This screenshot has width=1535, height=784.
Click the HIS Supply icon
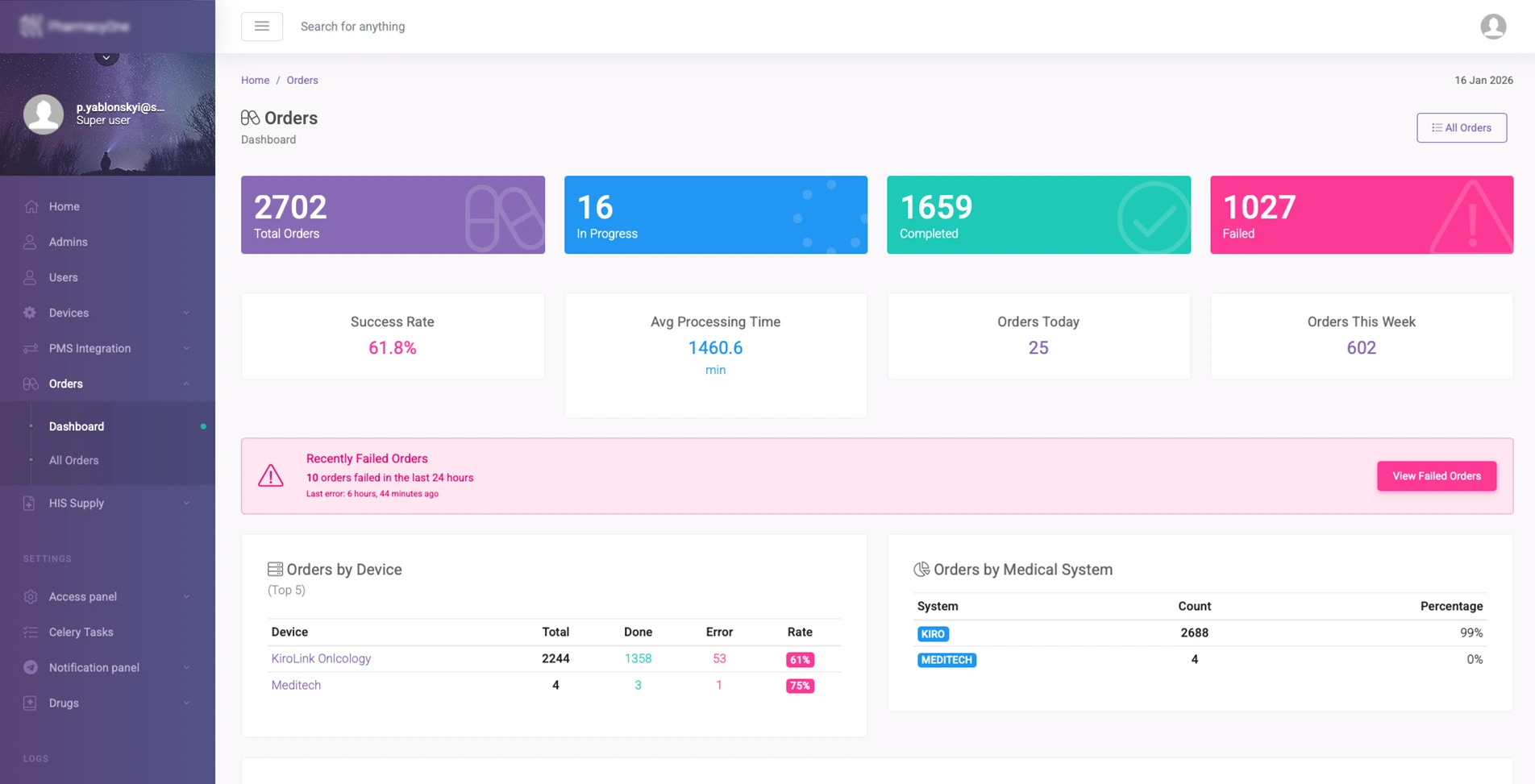point(30,503)
